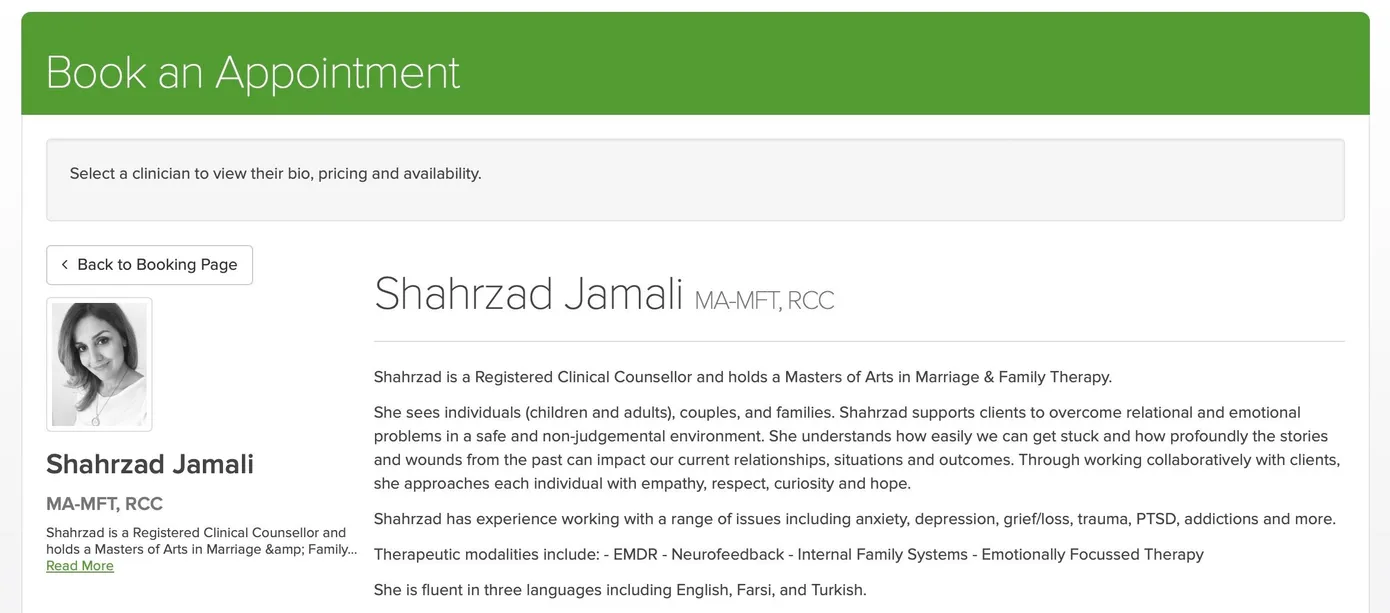Open the Read More link

(x=80, y=566)
